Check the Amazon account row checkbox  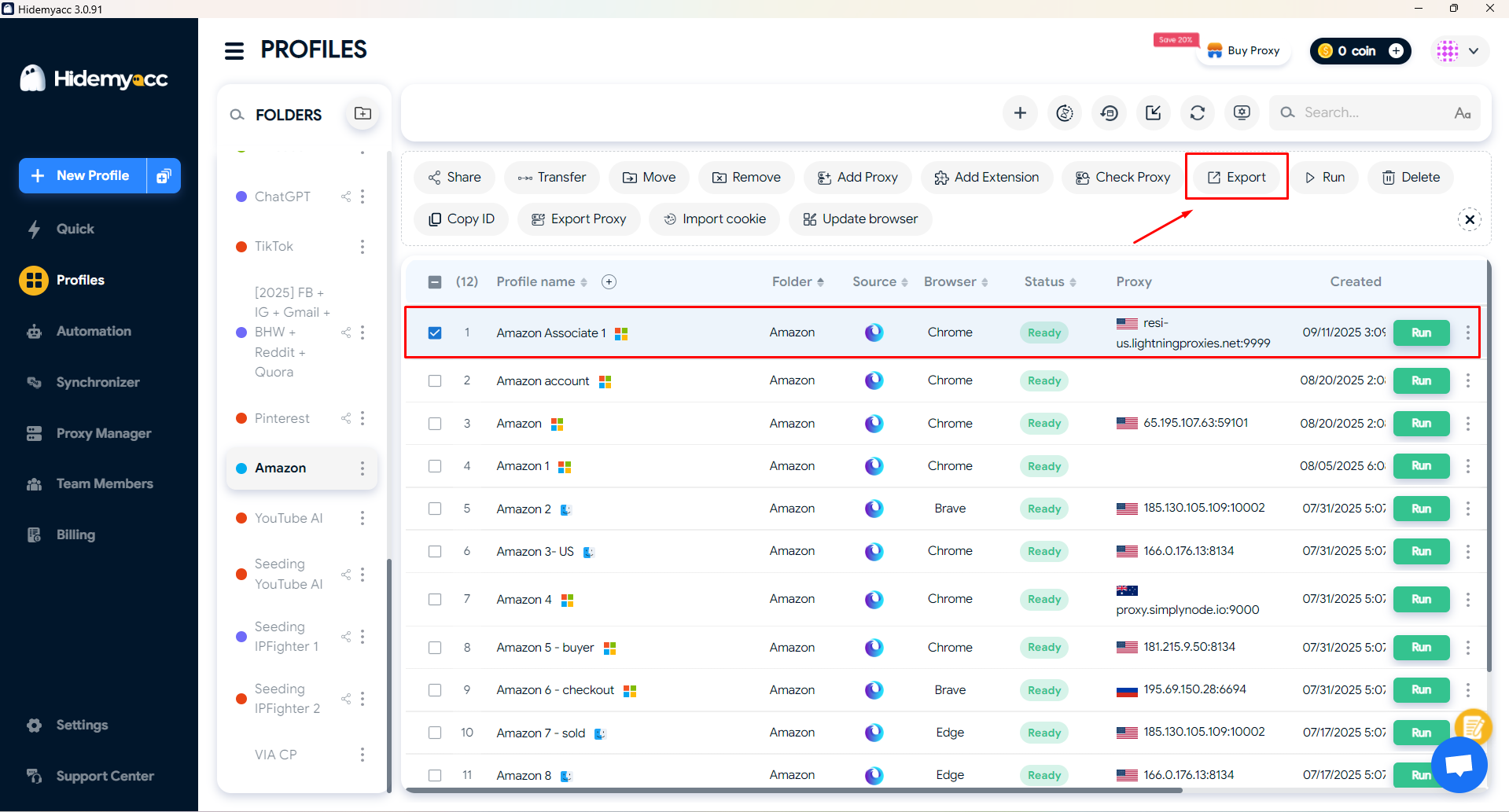[435, 381]
